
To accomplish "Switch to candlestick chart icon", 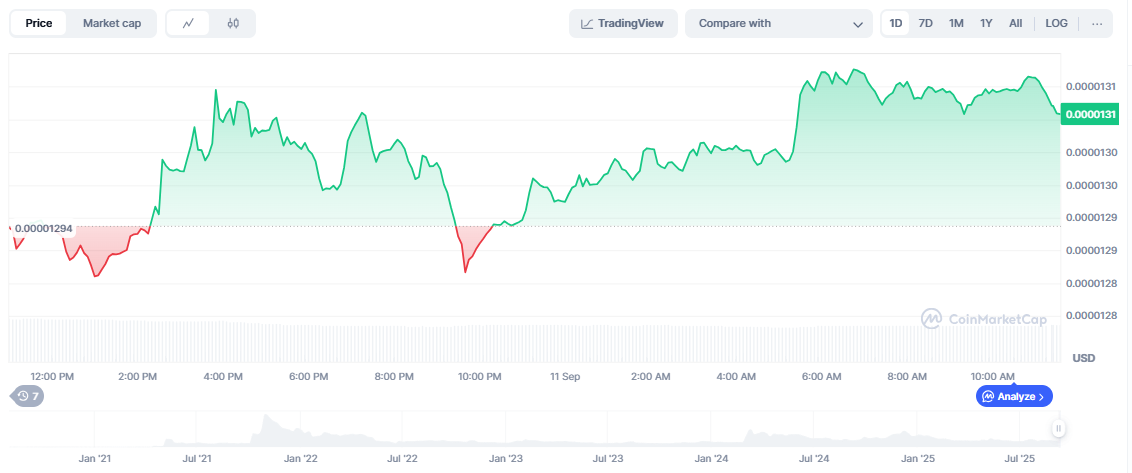I will (x=232, y=23).
